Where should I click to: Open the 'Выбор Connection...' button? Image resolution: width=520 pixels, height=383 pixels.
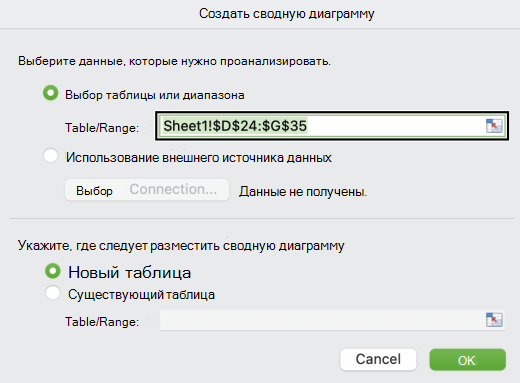[x=147, y=190]
